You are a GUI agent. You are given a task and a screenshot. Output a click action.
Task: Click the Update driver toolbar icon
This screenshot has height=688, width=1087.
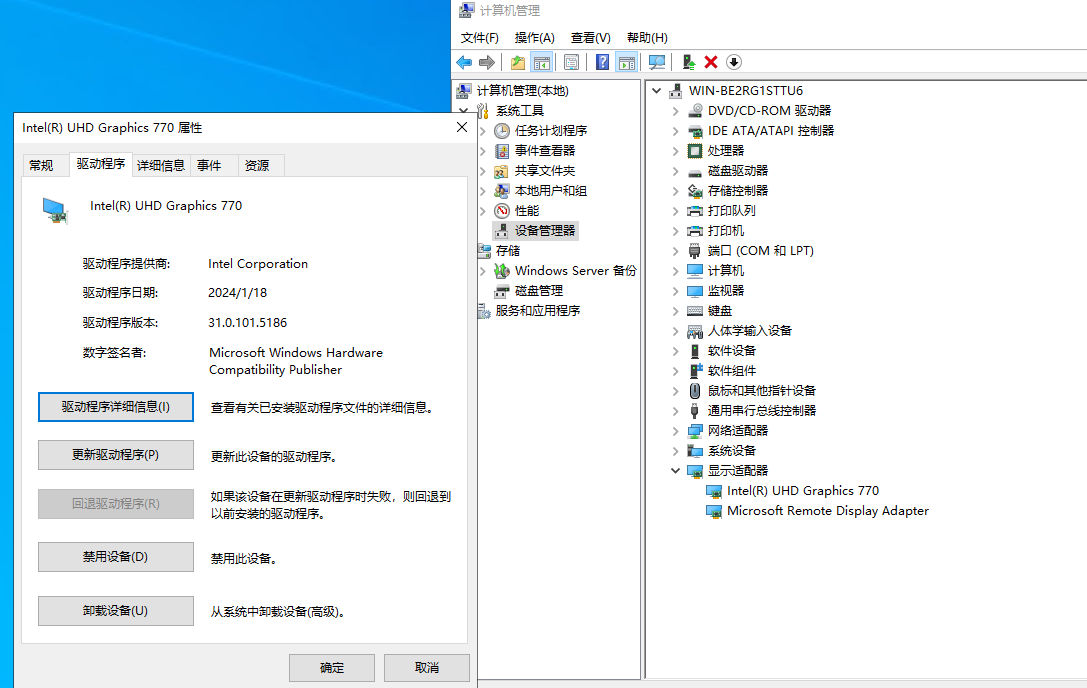[x=689, y=62]
